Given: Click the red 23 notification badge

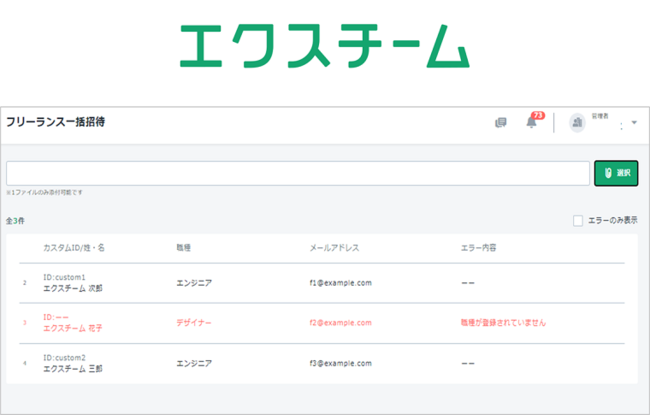Looking at the screenshot, I should coord(537,116).
